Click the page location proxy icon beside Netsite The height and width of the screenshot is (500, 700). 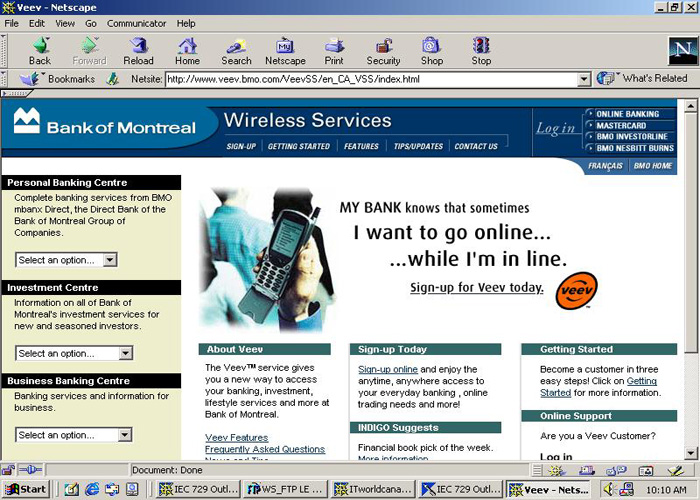112,79
